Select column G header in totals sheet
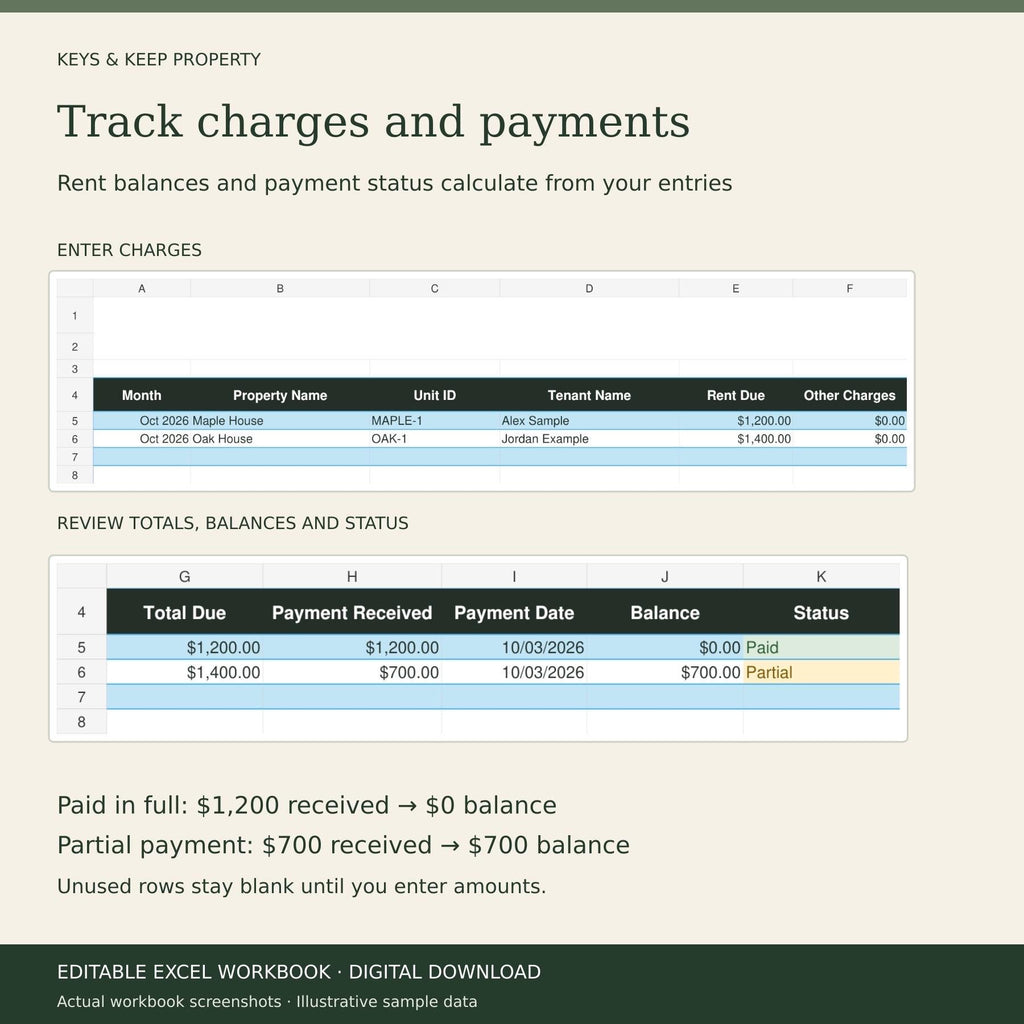Viewport: 1024px width, 1024px height. [185, 576]
